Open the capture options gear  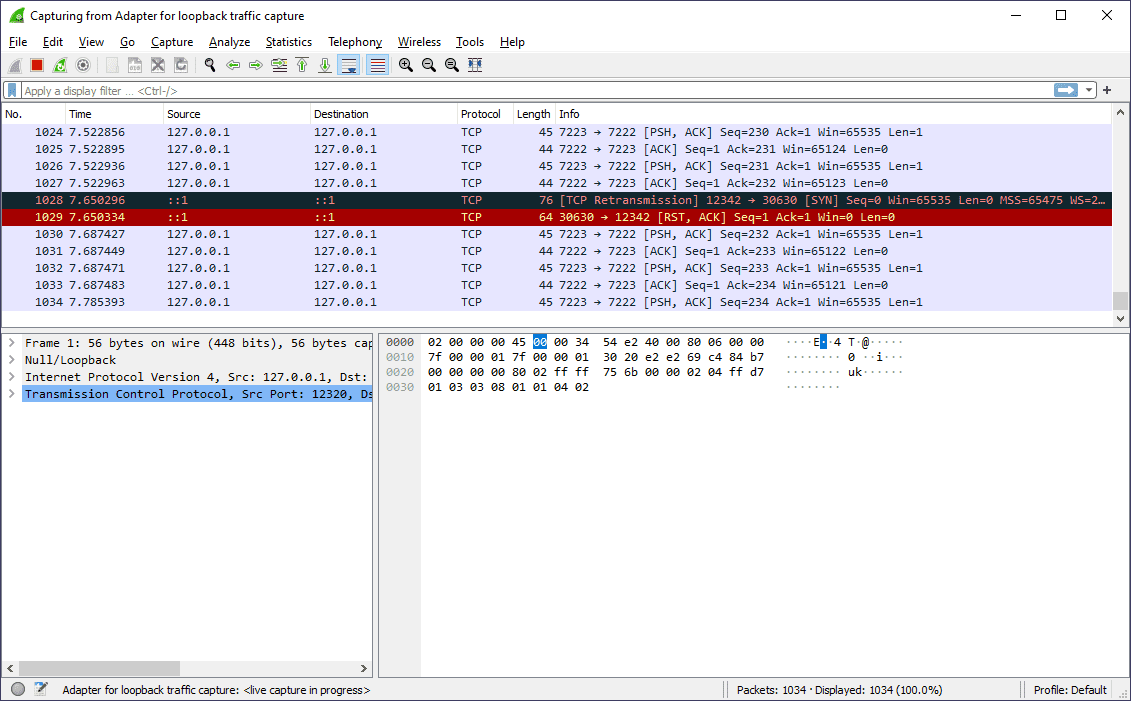point(83,64)
